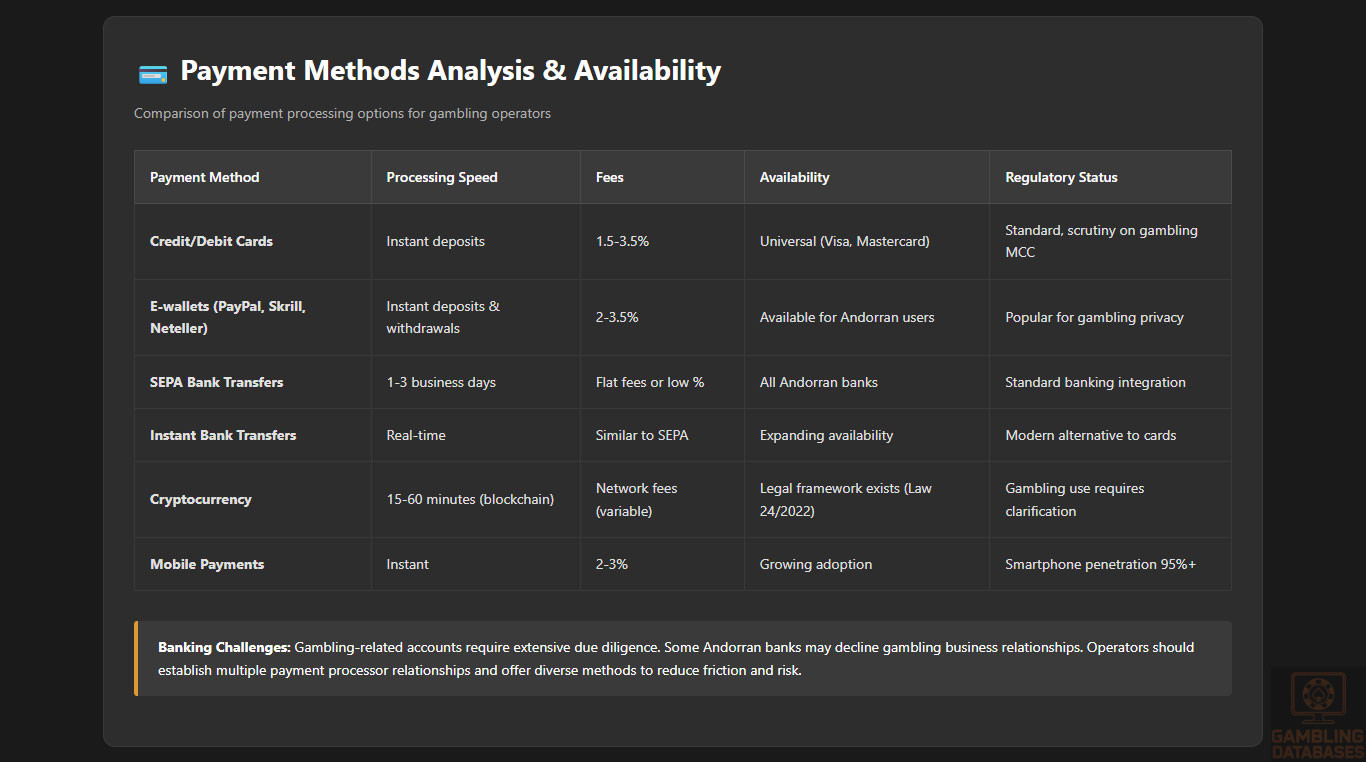Click the Regulatory Status column header

pyautogui.click(x=1061, y=177)
